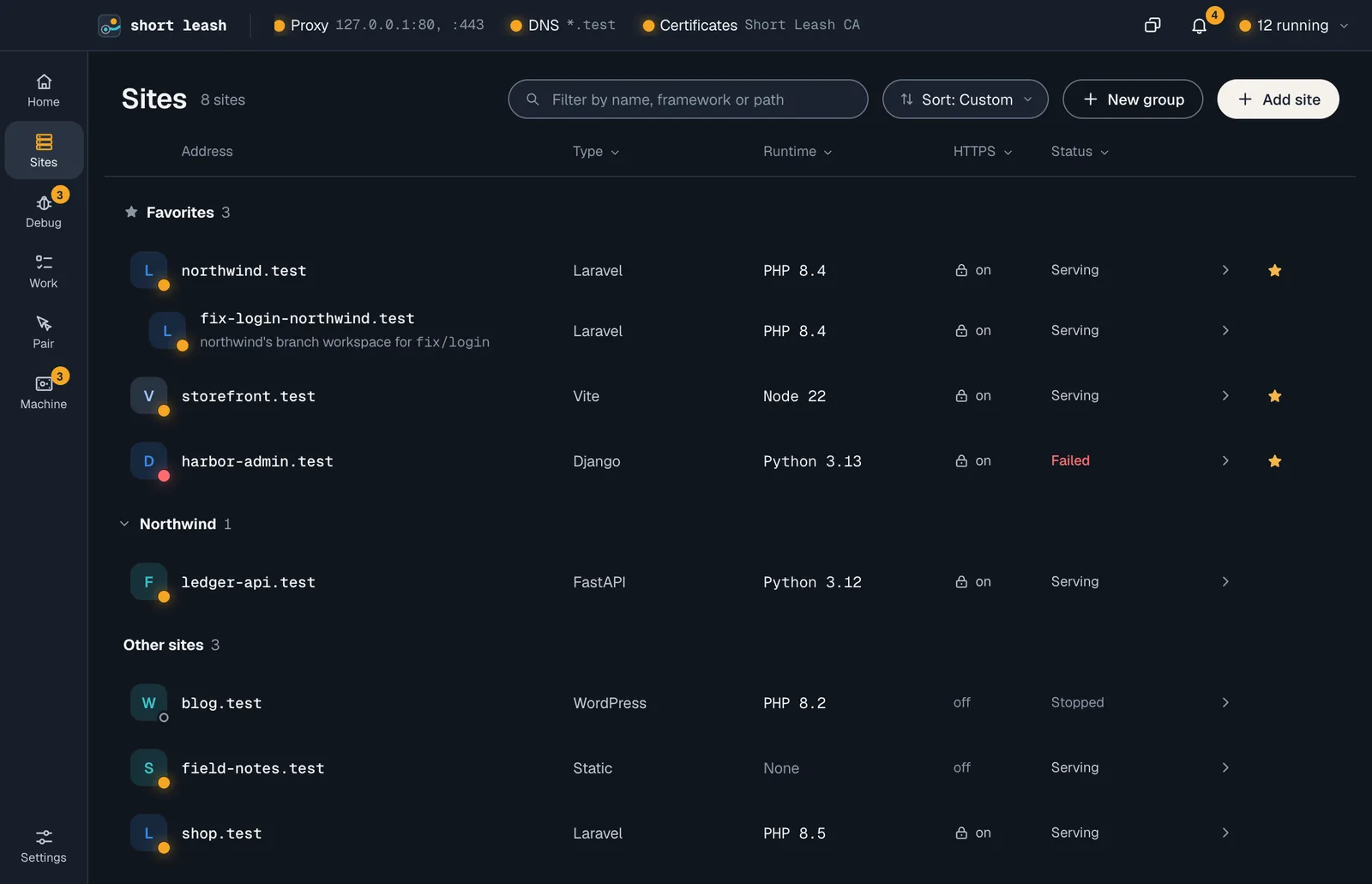
Task: Open Settings in the sidebar
Action: 44,846
